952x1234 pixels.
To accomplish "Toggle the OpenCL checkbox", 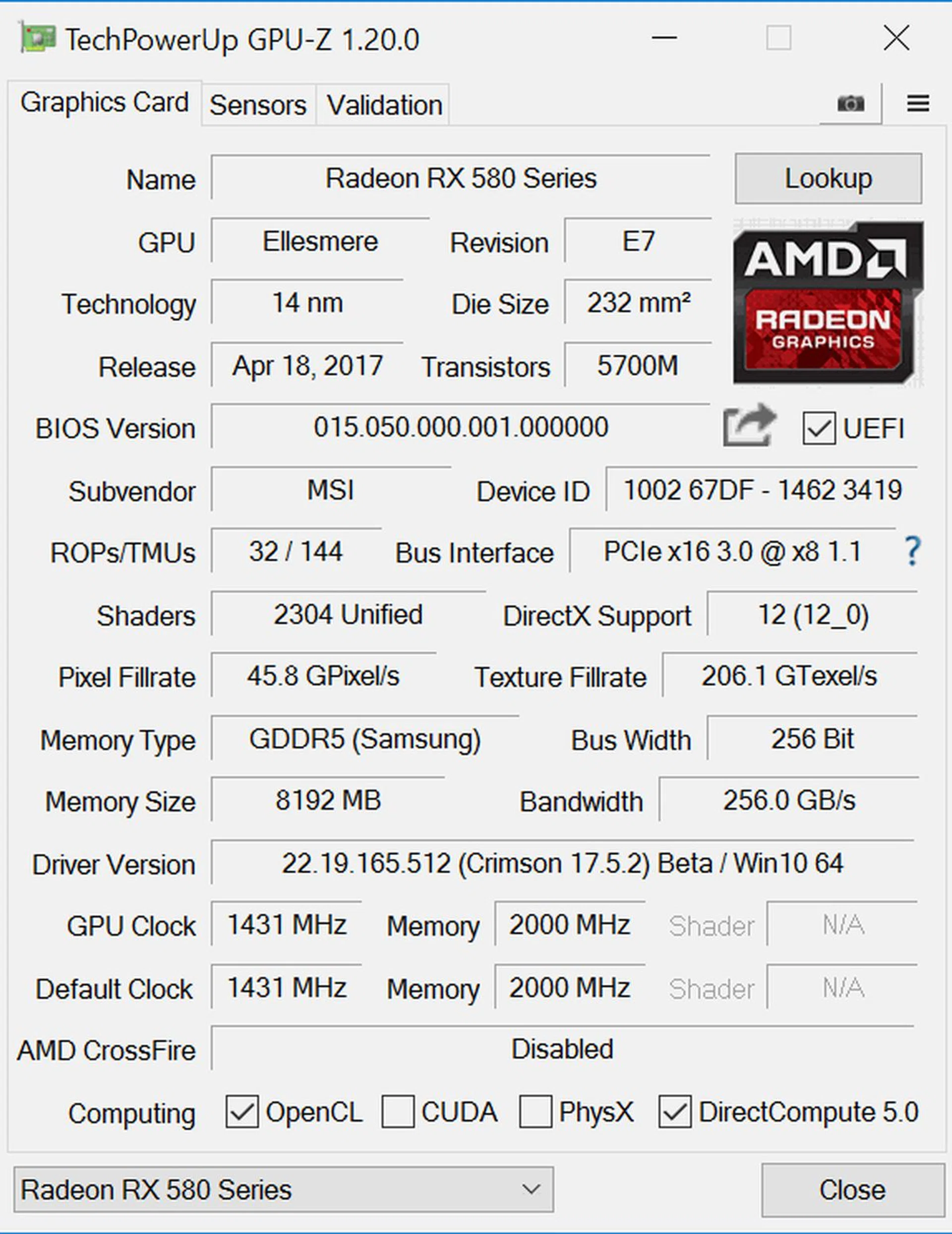I will click(x=242, y=1112).
